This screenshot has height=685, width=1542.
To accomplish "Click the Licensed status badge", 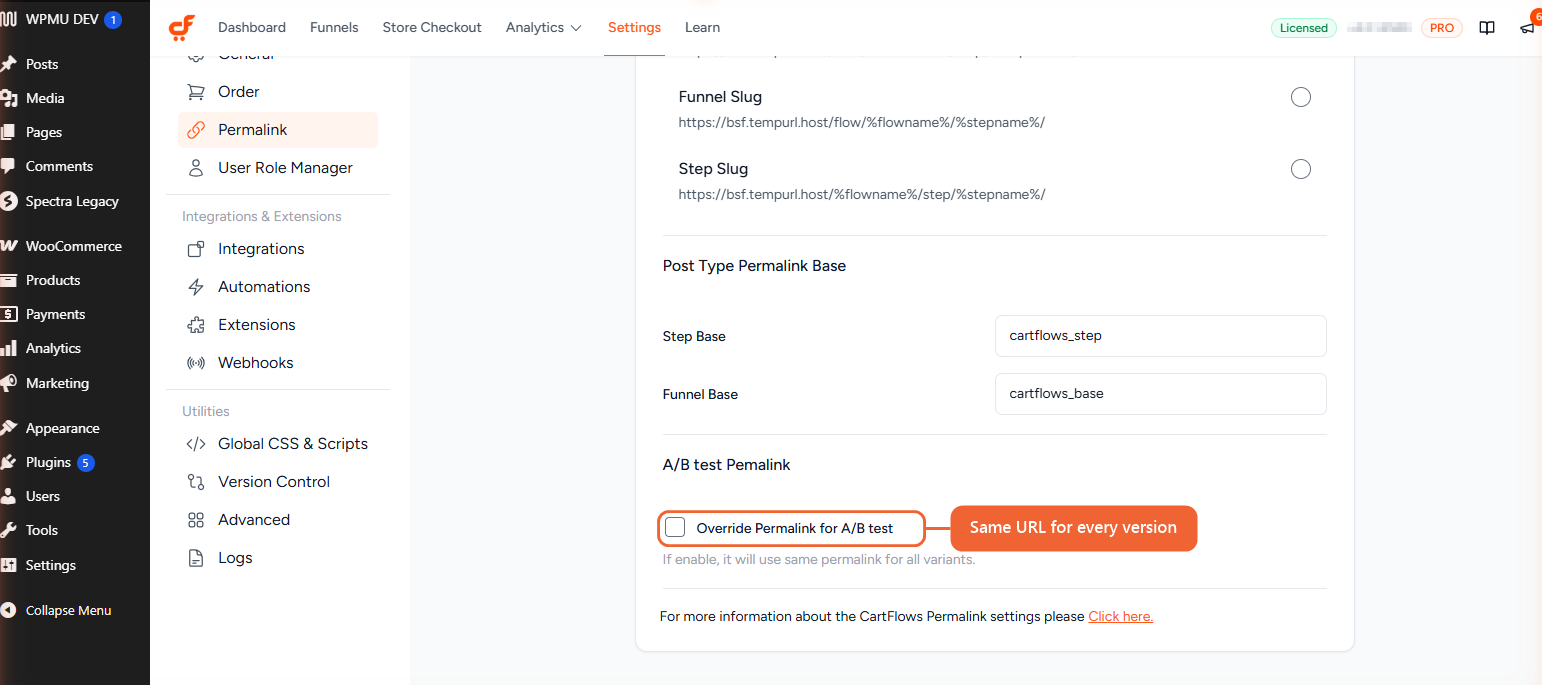I will point(1304,28).
